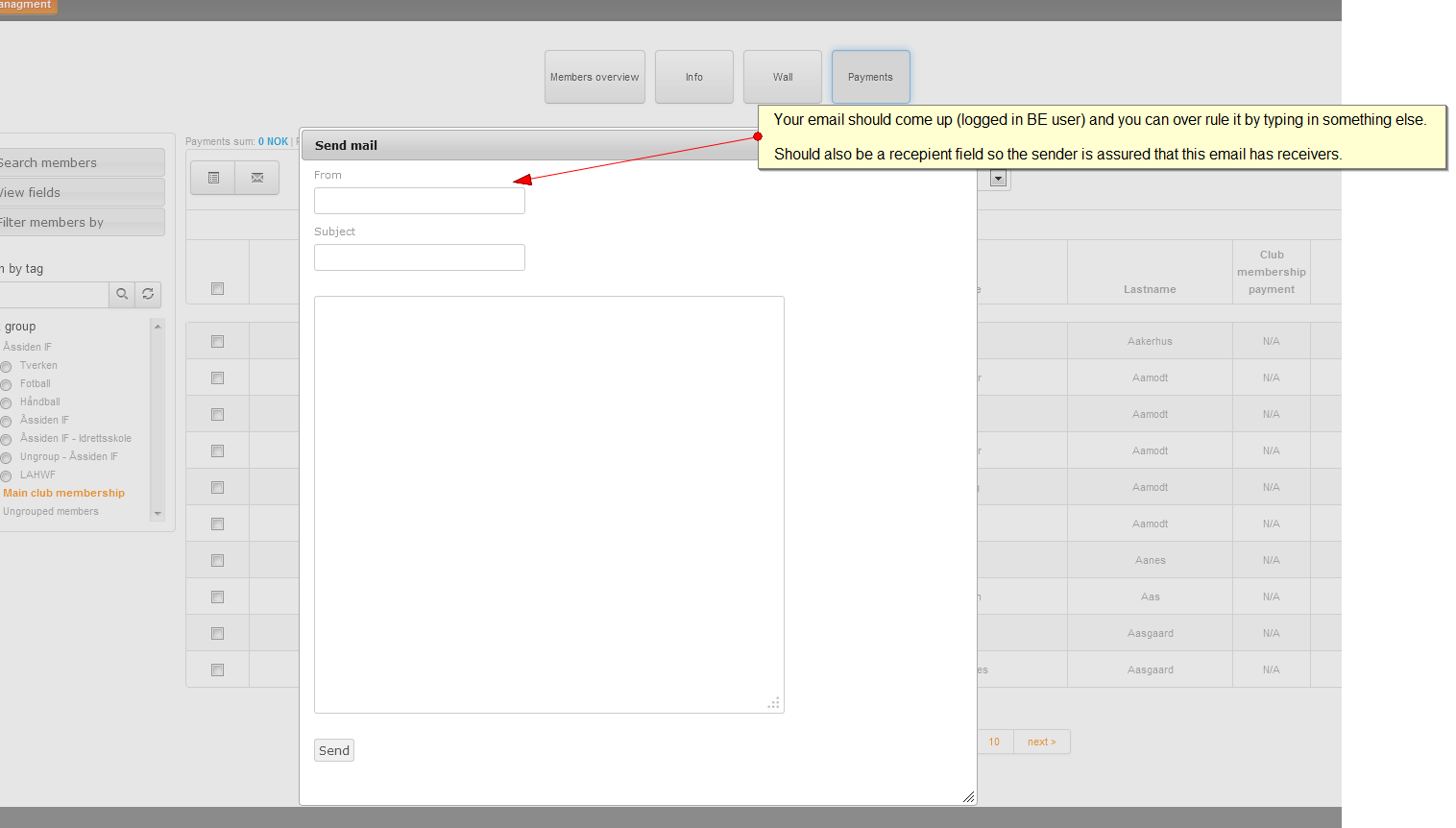The height and width of the screenshot is (828, 1456).
Task: Click into the From field
Action: click(420, 201)
